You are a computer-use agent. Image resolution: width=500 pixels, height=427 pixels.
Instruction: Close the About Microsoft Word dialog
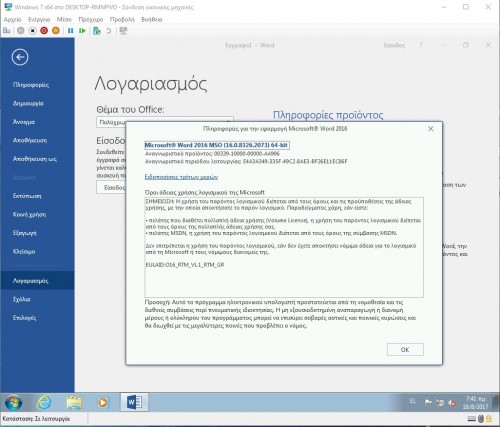[x=431, y=129]
